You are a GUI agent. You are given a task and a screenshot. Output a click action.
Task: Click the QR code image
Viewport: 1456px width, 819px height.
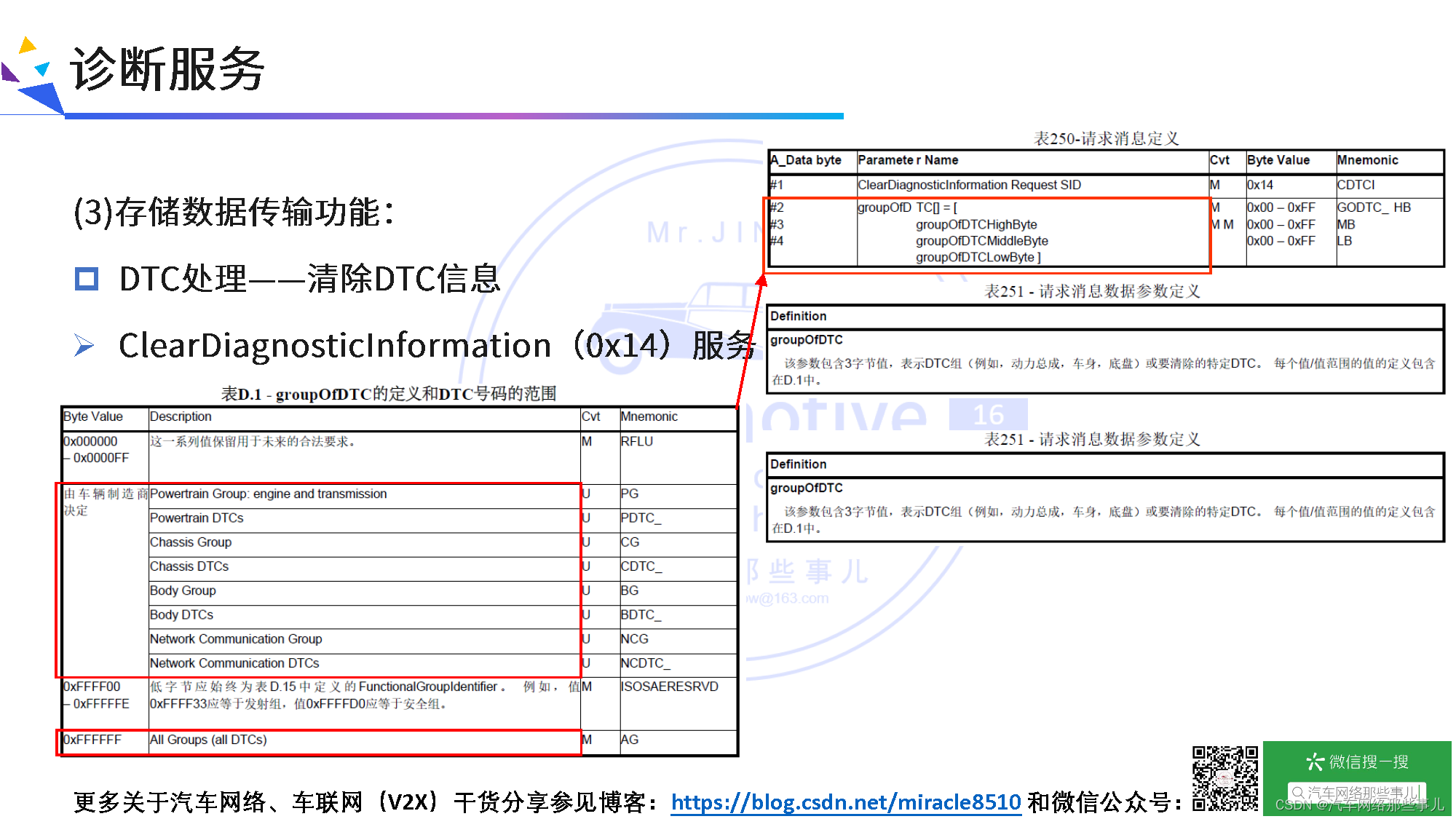coord(1224,778)
